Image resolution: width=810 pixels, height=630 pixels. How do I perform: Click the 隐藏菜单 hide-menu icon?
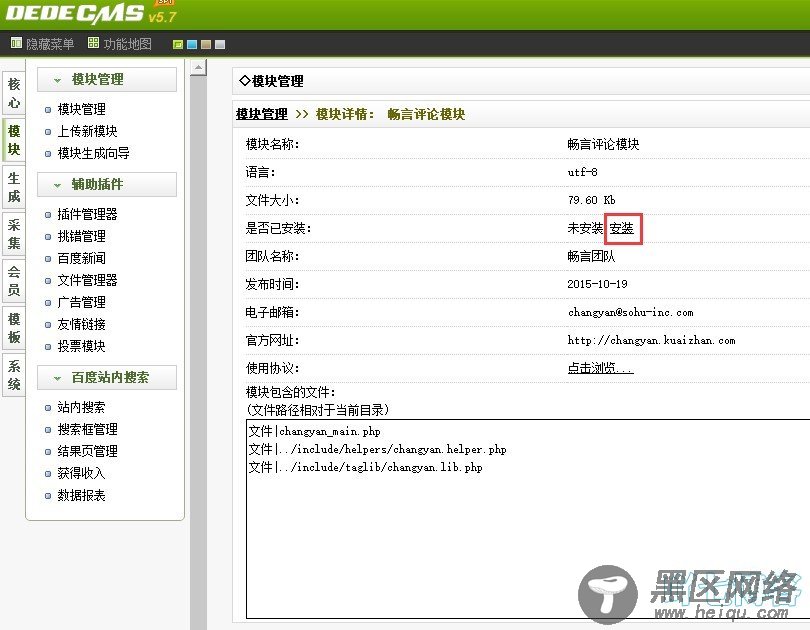pyautogui.click(x=16, y=43)
